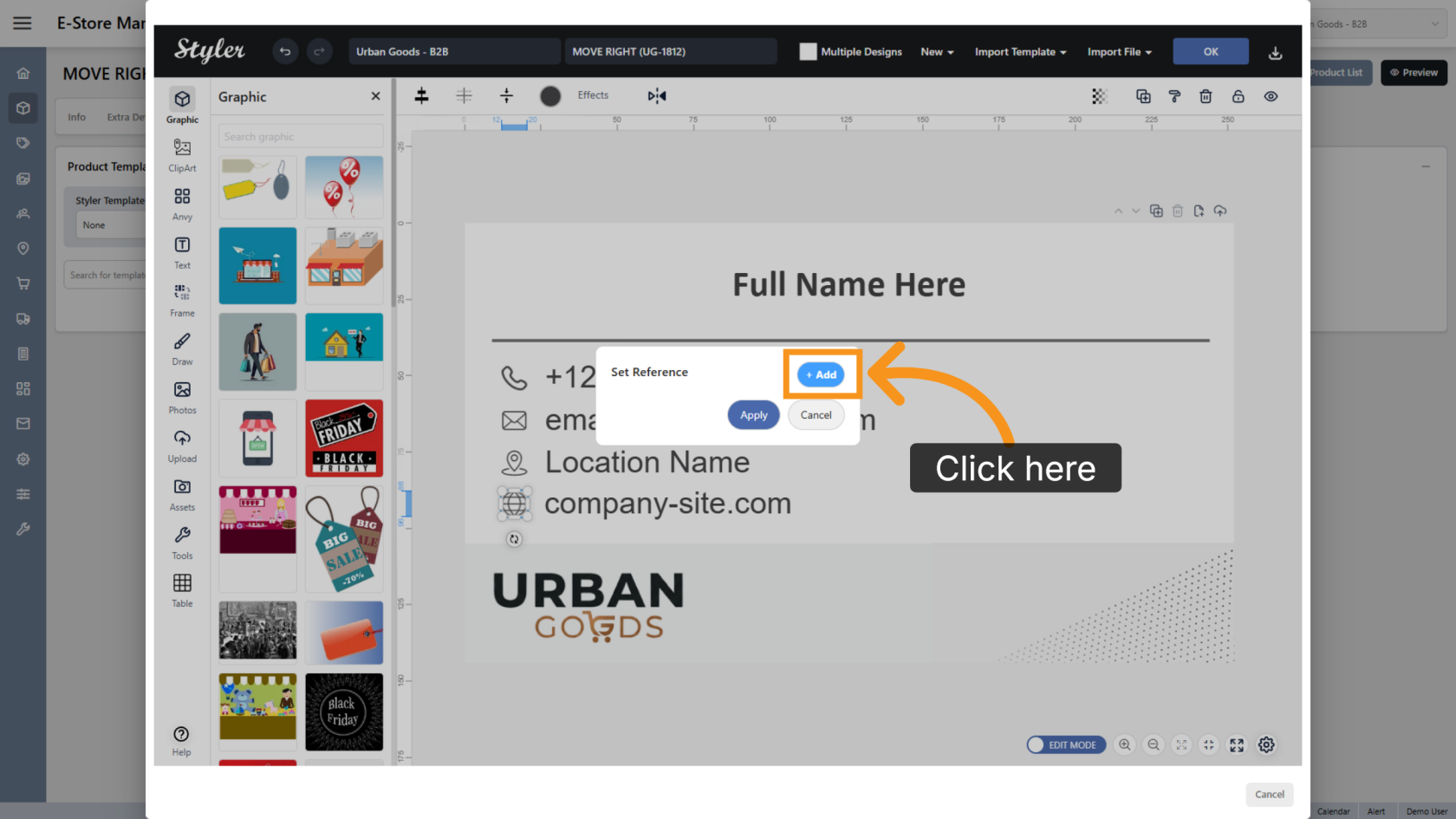Download the design
1456x819 pixels.
[1275, 53]
